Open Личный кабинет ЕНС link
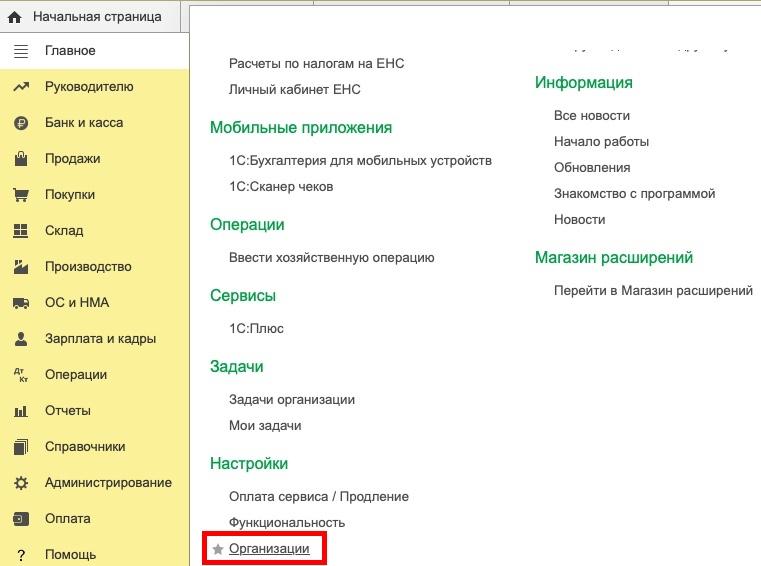Screen dimensions: 761x566 (x=294, y=90)
